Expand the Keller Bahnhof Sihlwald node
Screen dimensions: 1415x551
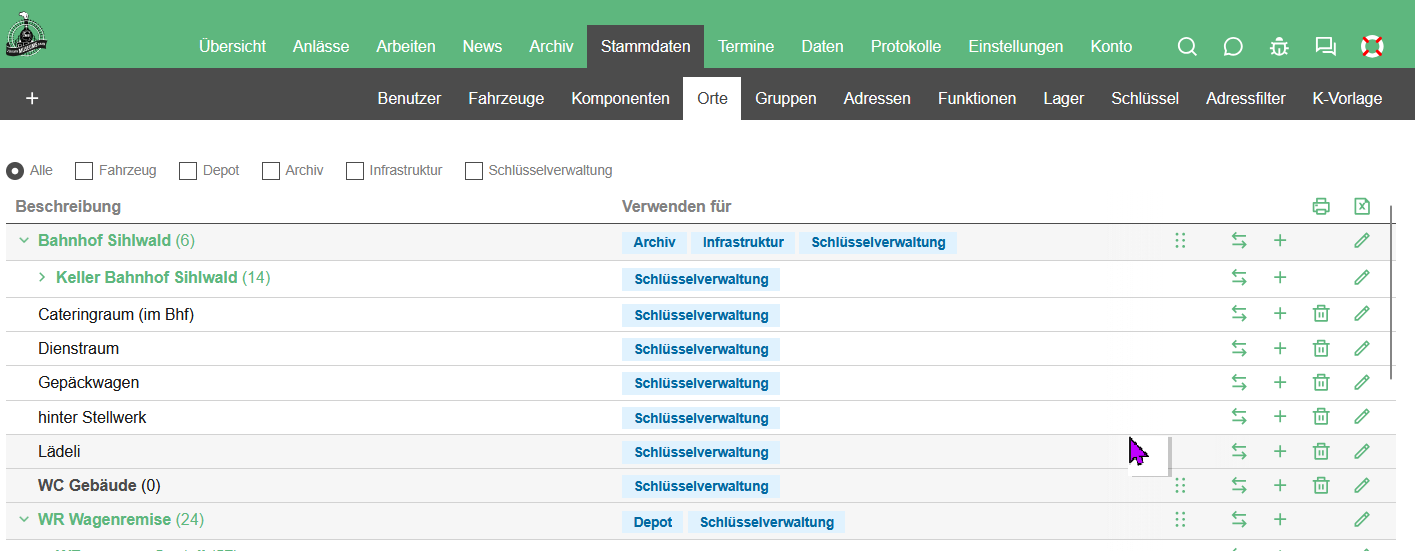(x=42, y=277)
